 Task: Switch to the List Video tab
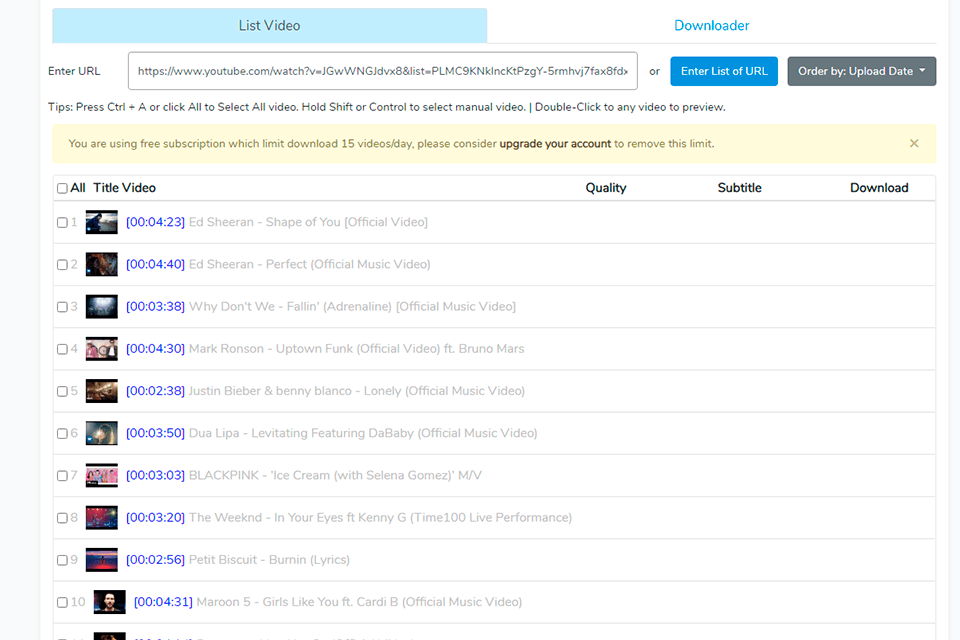[269, 26]
